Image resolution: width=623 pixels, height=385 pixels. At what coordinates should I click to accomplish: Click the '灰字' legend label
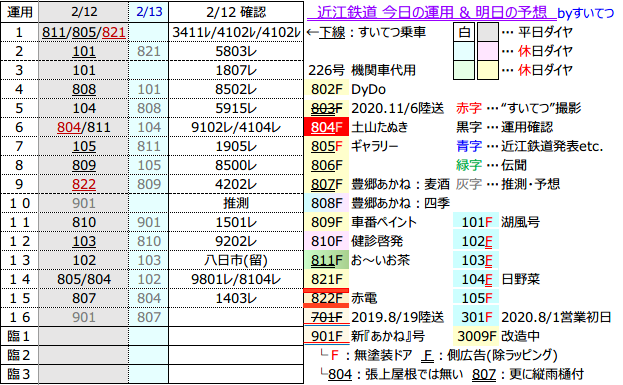tap(469, 184)
